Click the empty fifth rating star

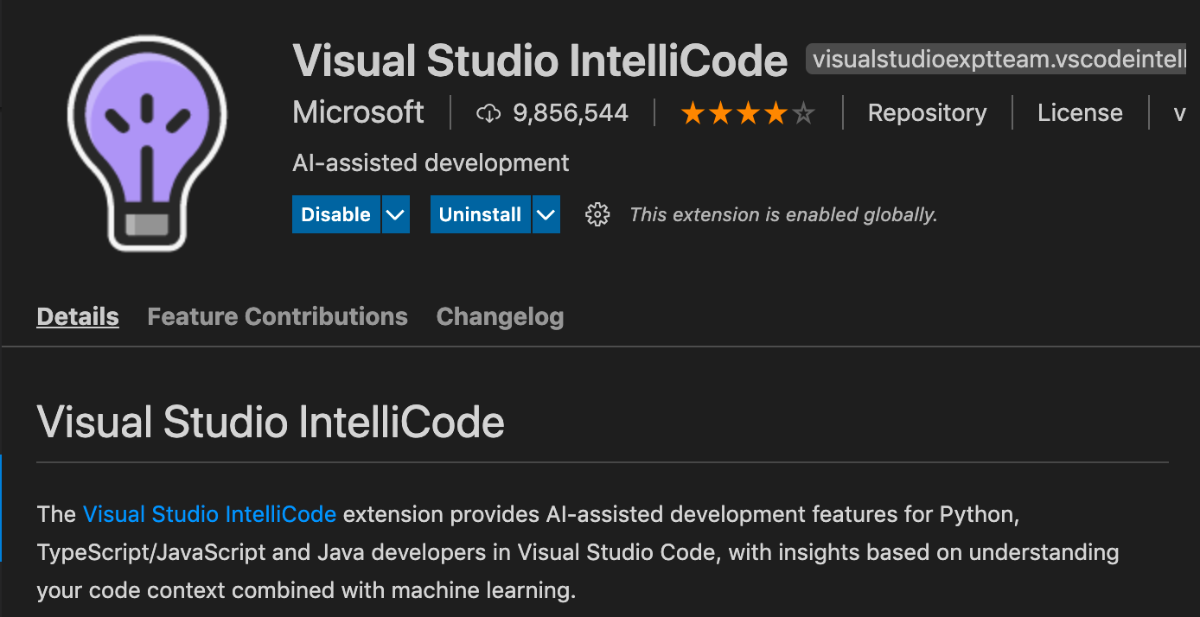(x=803, y=113)
